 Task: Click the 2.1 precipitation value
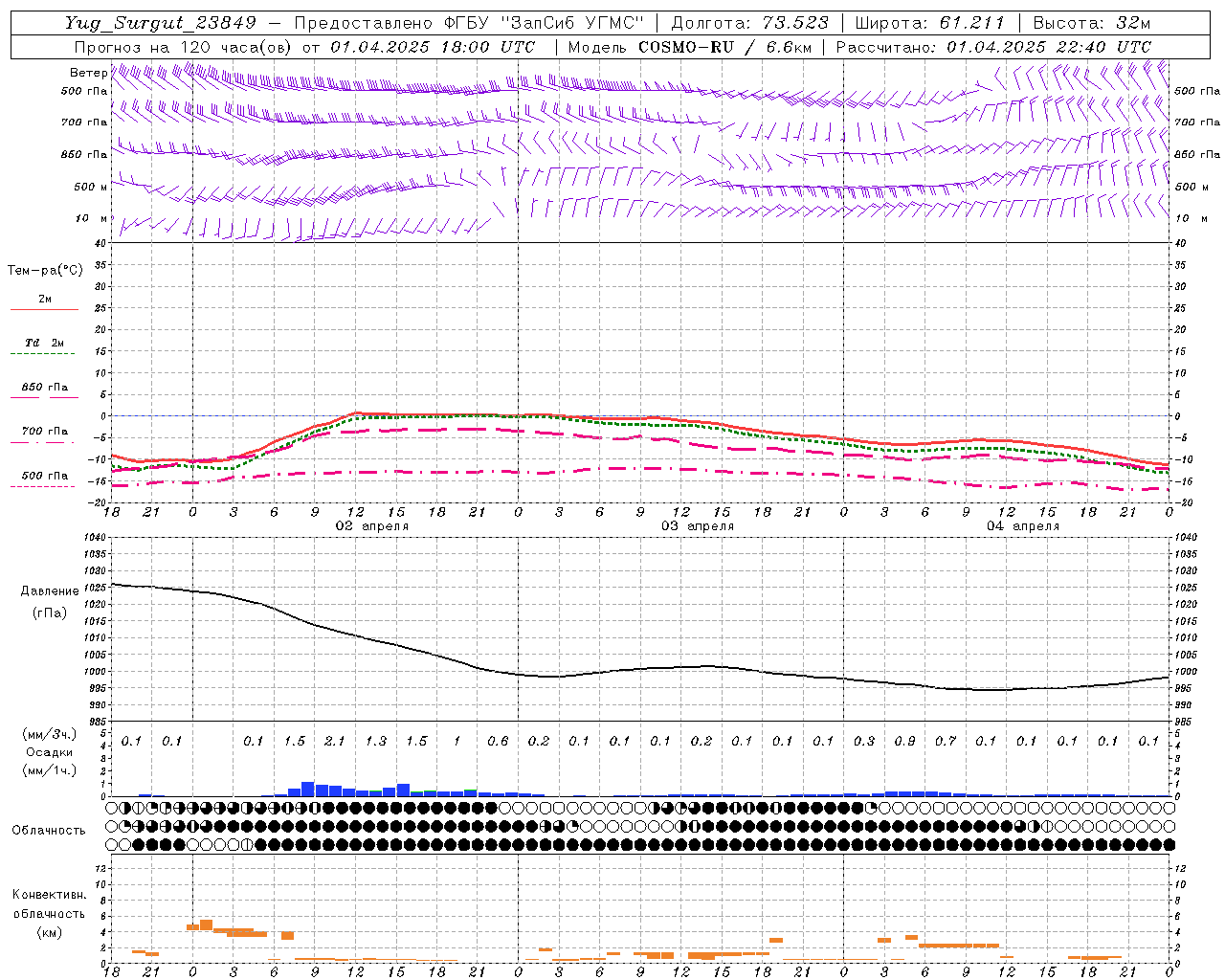(x=335, y=742)
